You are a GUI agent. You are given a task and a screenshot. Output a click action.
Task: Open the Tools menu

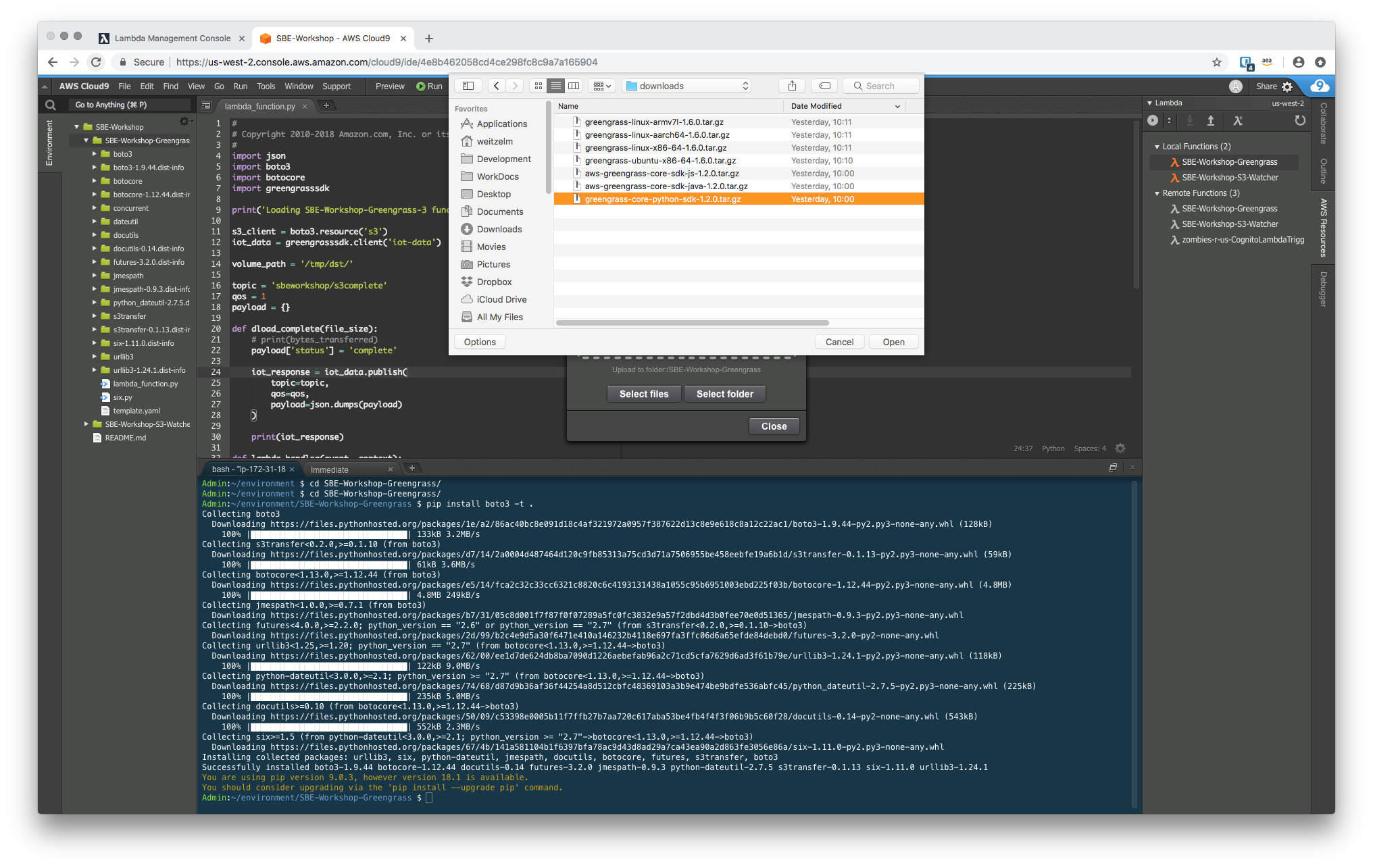coord(266,86)
